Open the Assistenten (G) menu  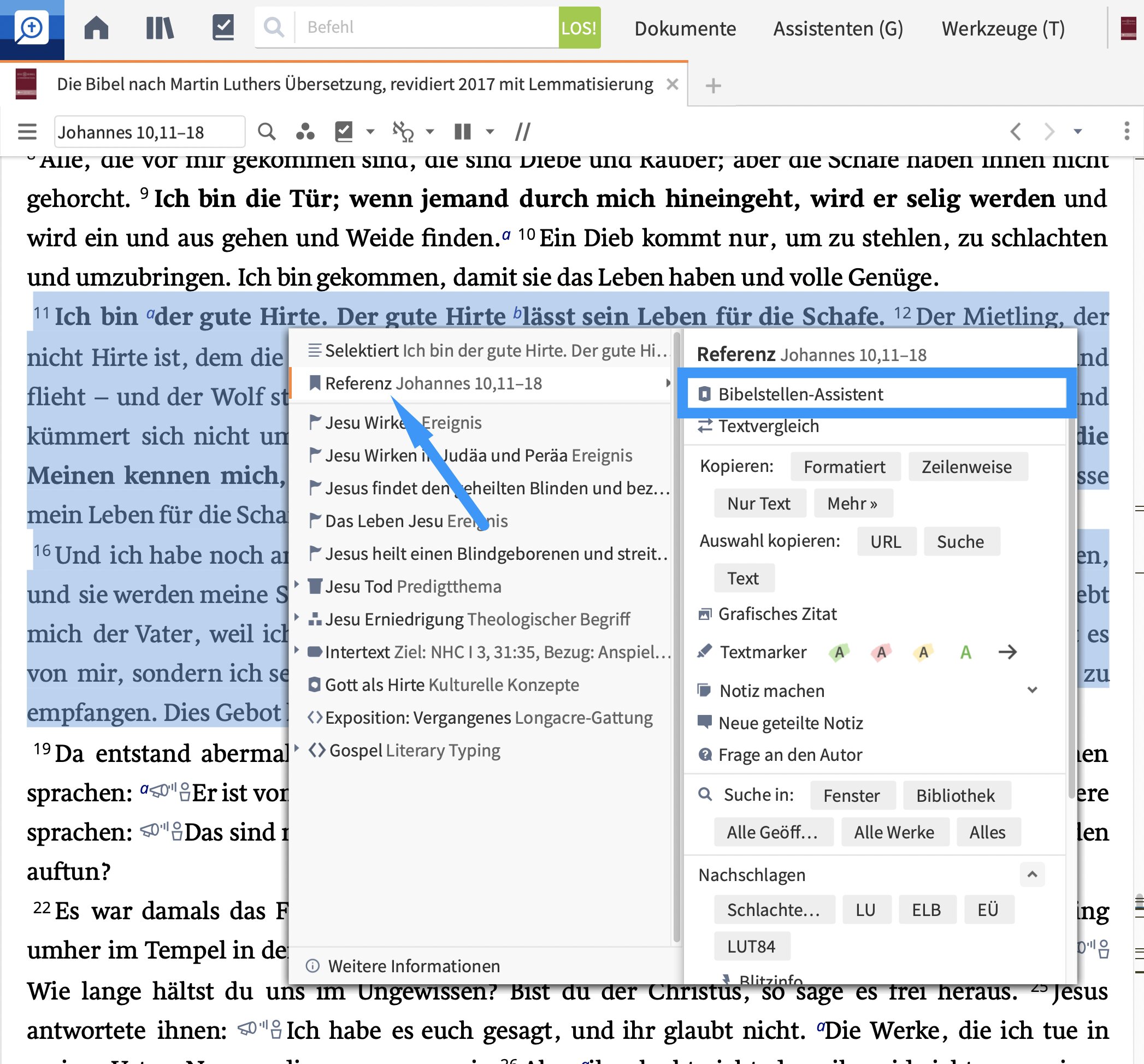pyautogui.click(x=838, y=28)
